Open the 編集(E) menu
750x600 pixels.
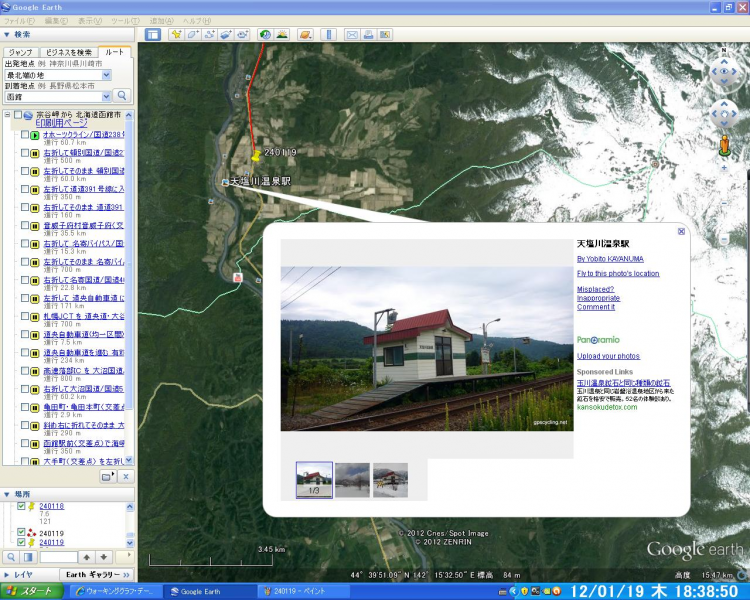pos(56,21)
